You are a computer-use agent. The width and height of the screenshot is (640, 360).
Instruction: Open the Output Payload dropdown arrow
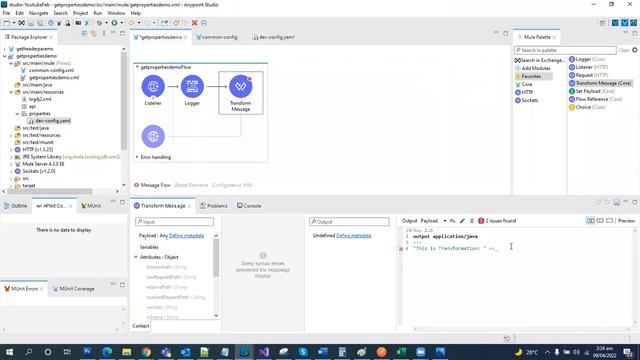tap(445, 221)
